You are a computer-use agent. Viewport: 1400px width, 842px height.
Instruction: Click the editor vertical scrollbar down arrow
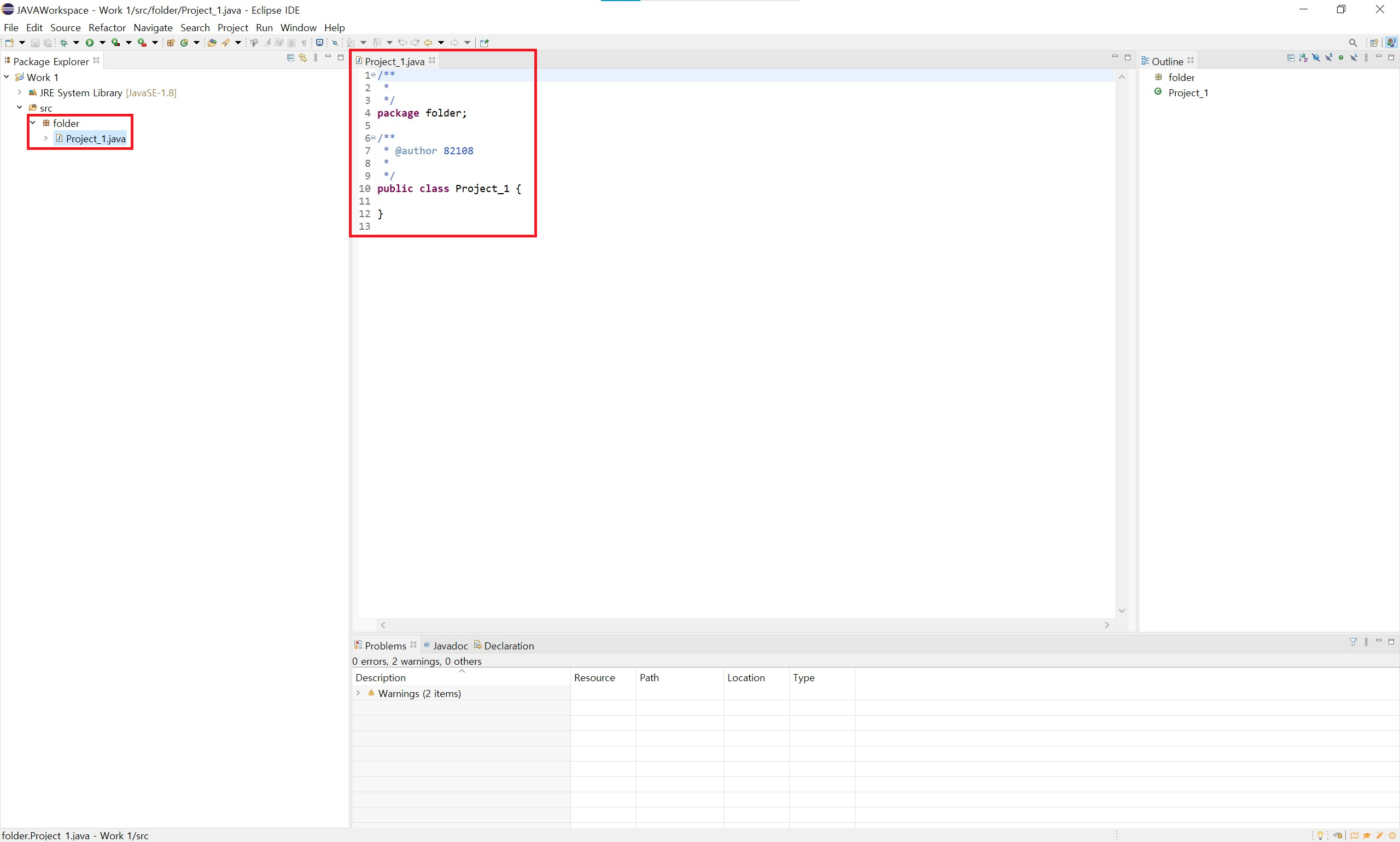point(1122,611)
